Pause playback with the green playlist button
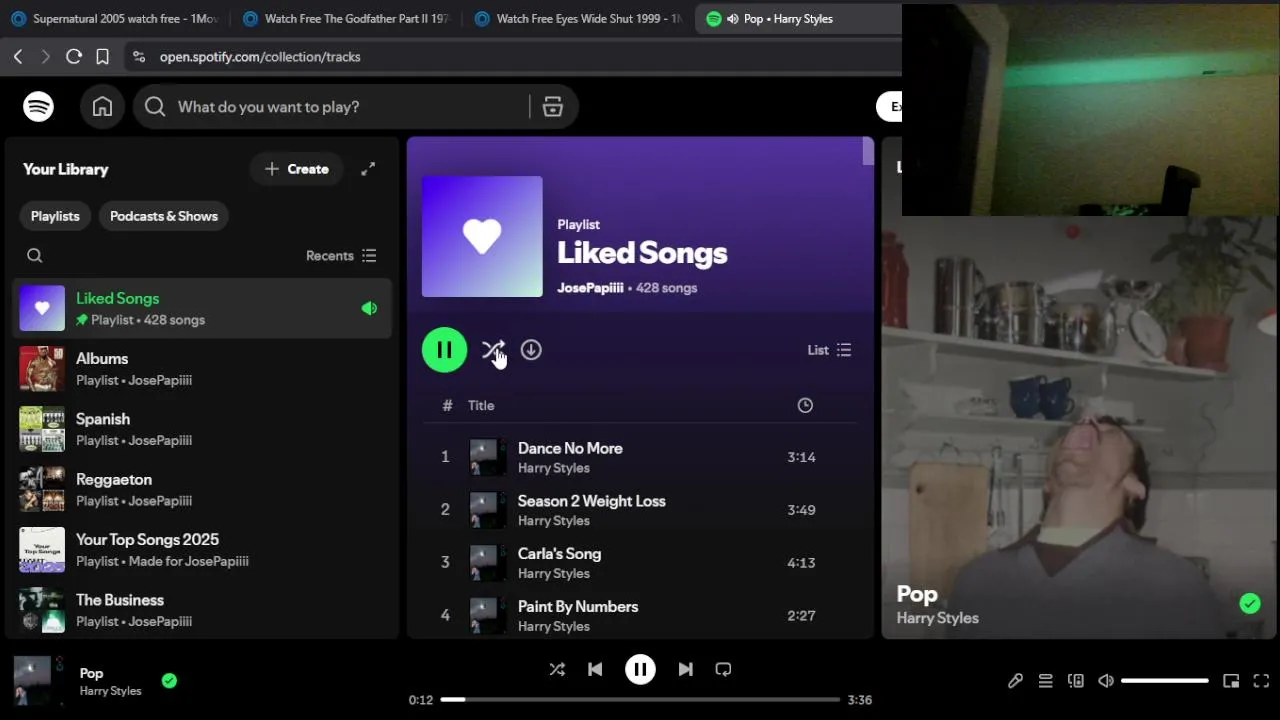Screen dimensions: 1280x720 (444, 350)
